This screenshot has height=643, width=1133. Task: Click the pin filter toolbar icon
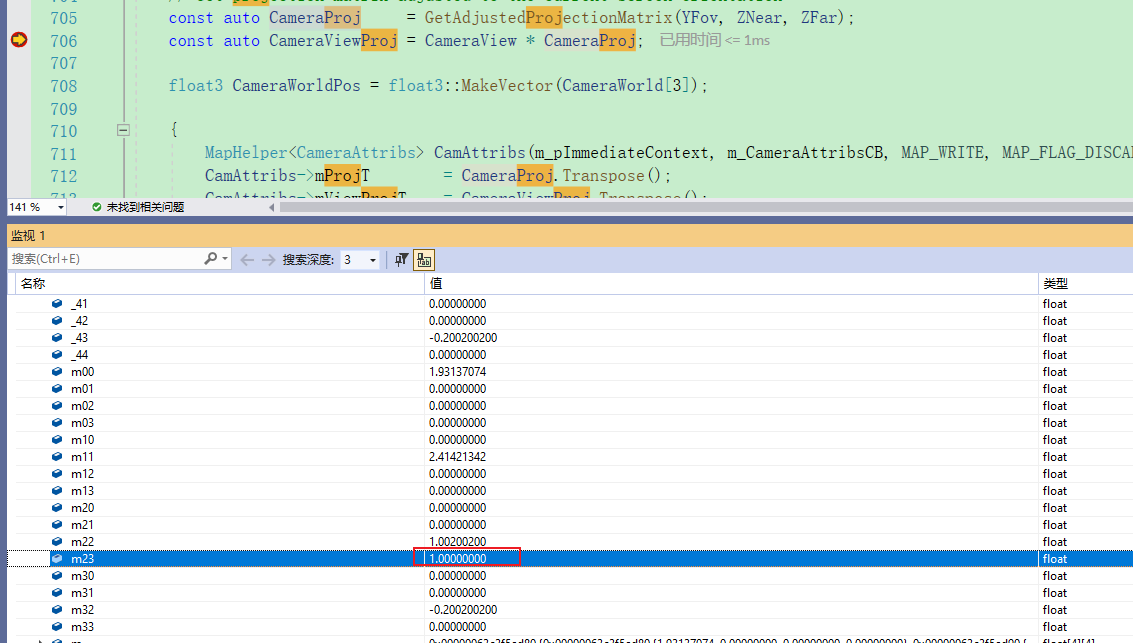[402, 259]
